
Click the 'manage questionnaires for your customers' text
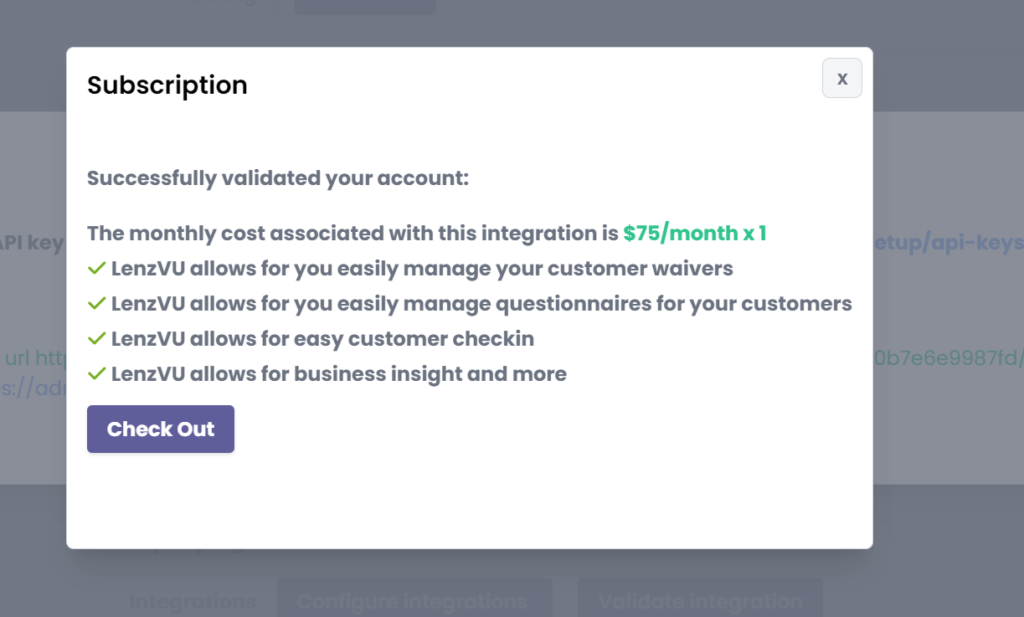pyautogui.click(x=481, y=303)
